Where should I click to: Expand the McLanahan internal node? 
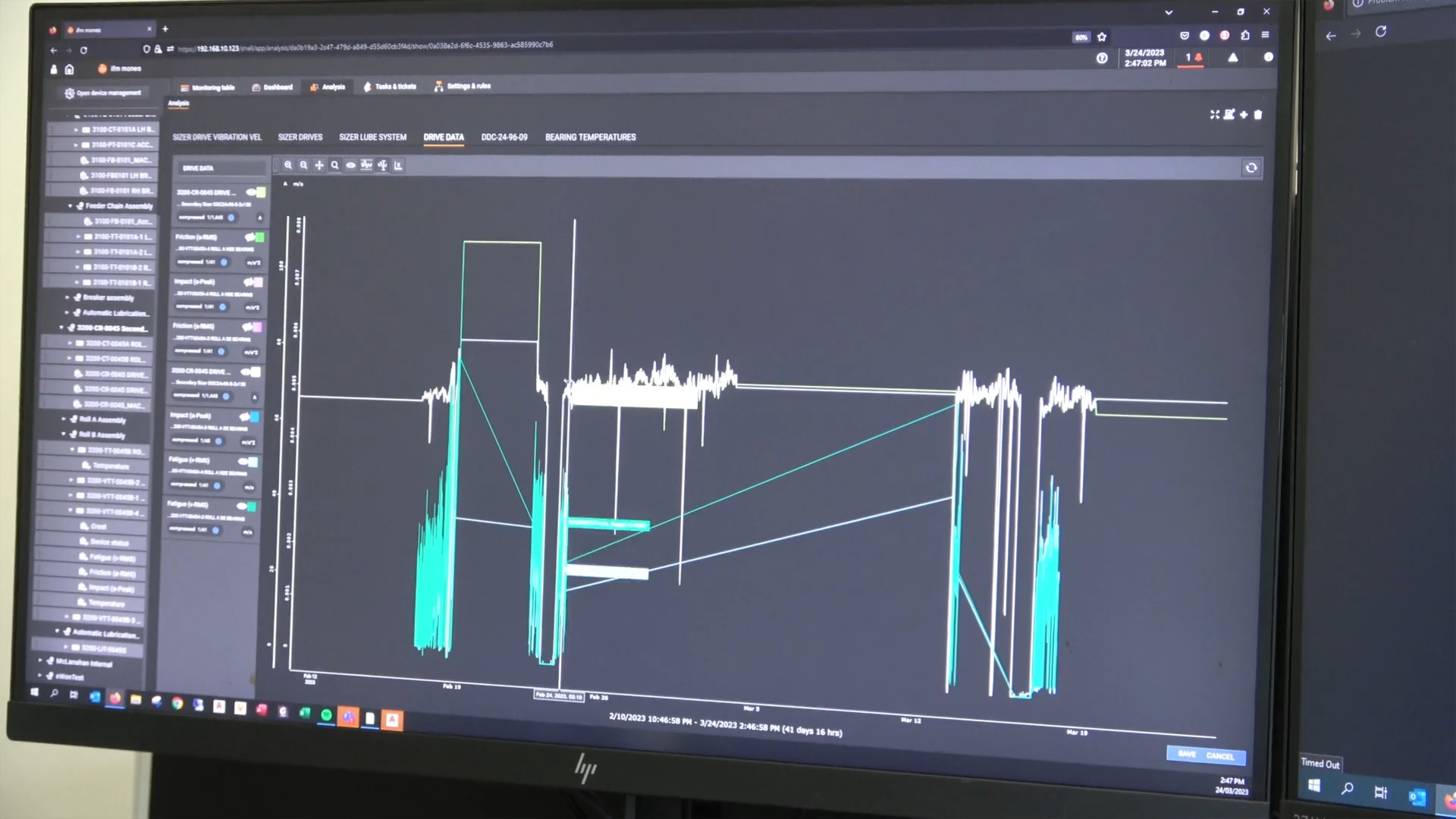click(x=40, y=661)
